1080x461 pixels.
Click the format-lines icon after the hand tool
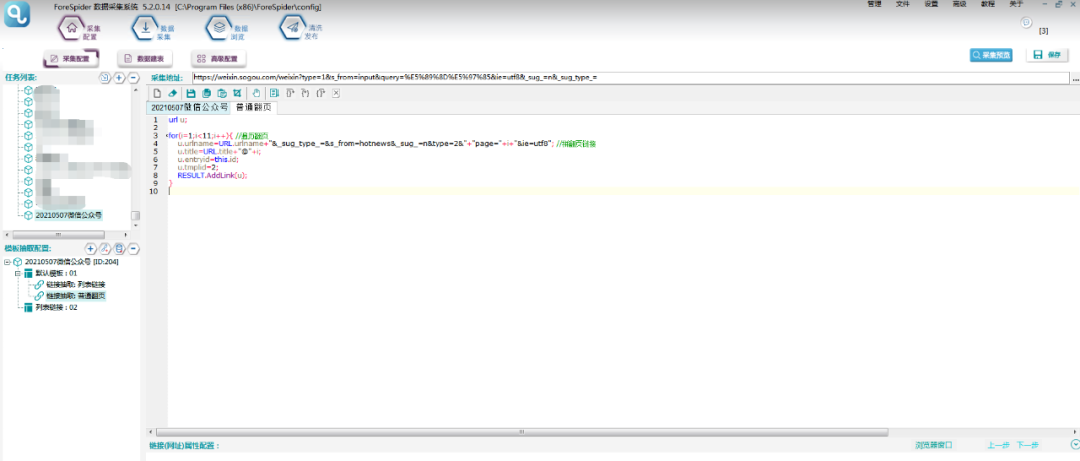(274, 93)
